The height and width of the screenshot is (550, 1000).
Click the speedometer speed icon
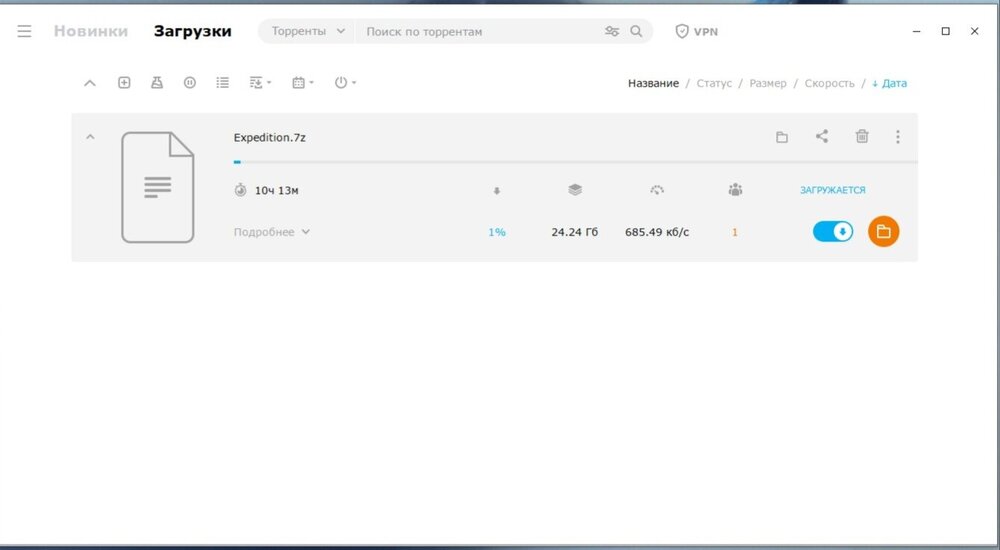click(x=657, y=190)
